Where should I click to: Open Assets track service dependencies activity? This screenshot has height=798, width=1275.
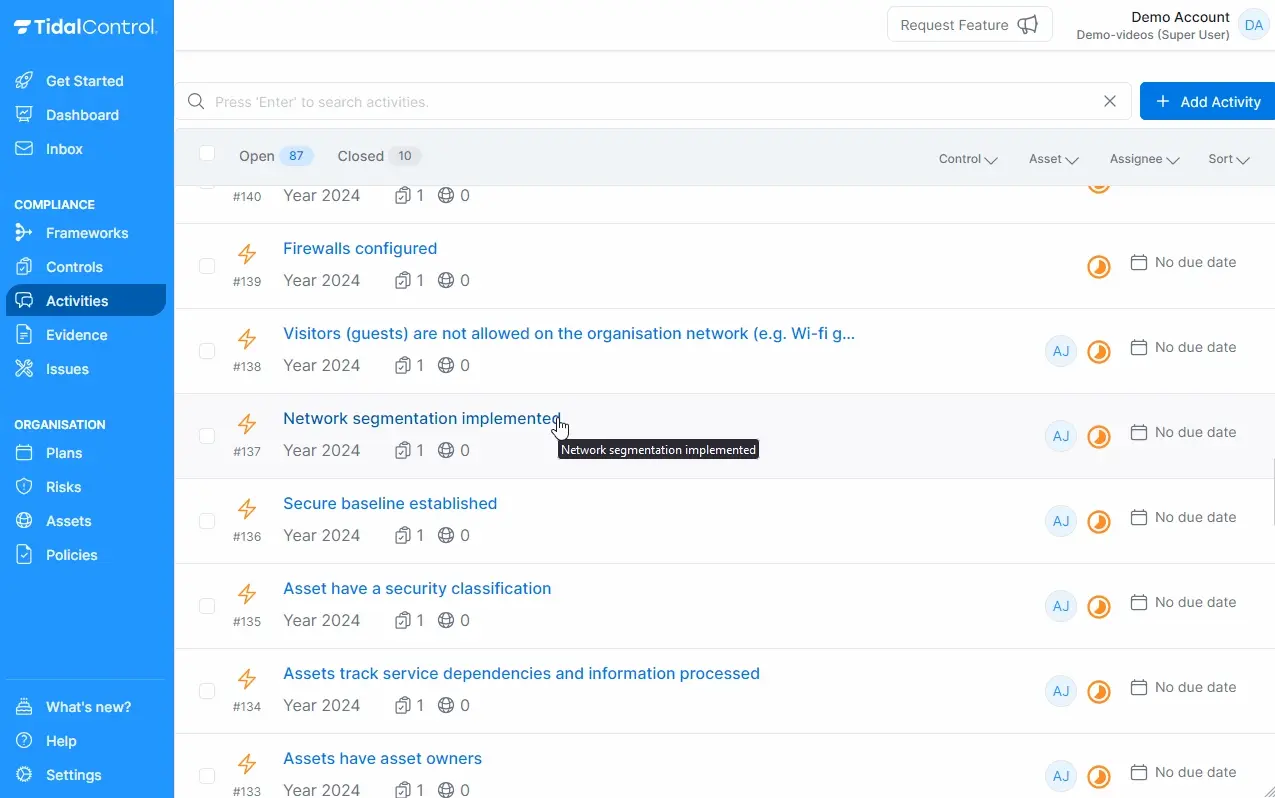click(521, 674)
